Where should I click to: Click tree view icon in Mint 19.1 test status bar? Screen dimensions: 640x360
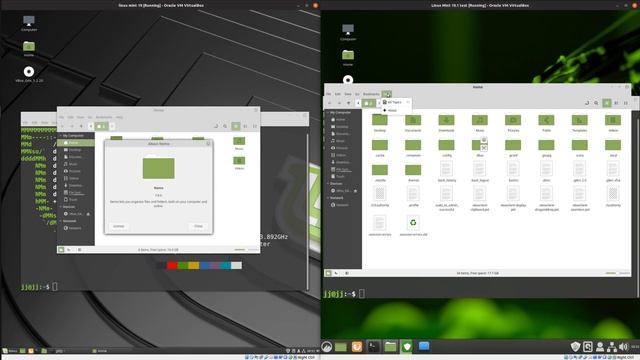(x=336, y=273)
